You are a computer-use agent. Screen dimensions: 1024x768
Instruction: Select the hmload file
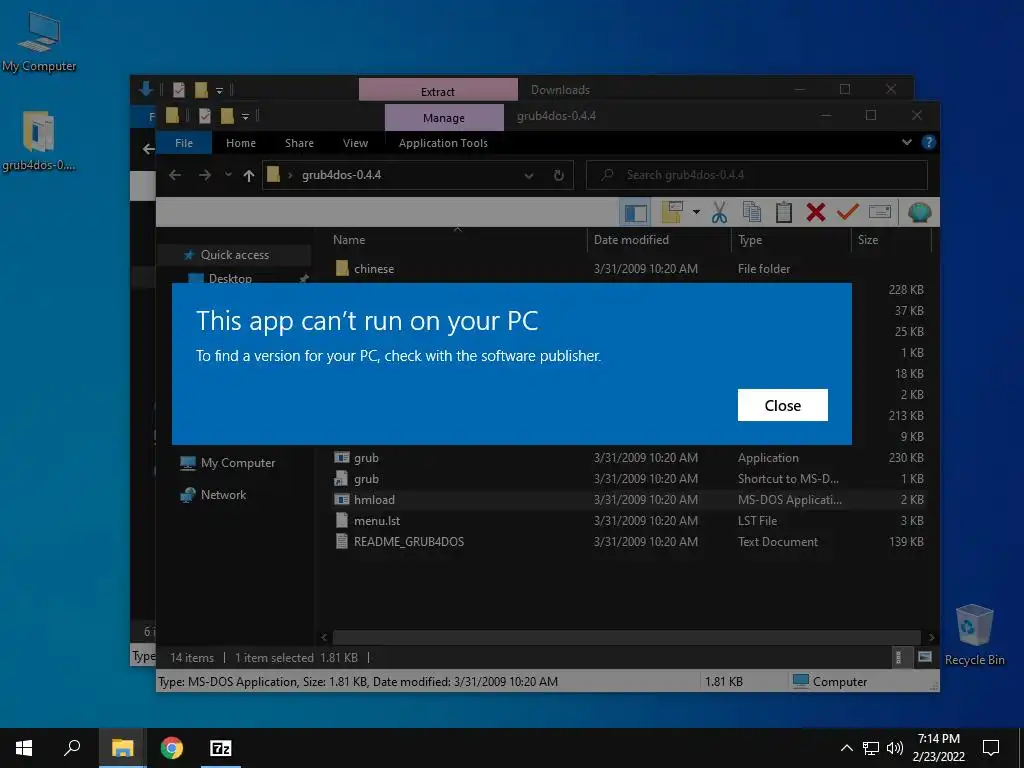374,500
